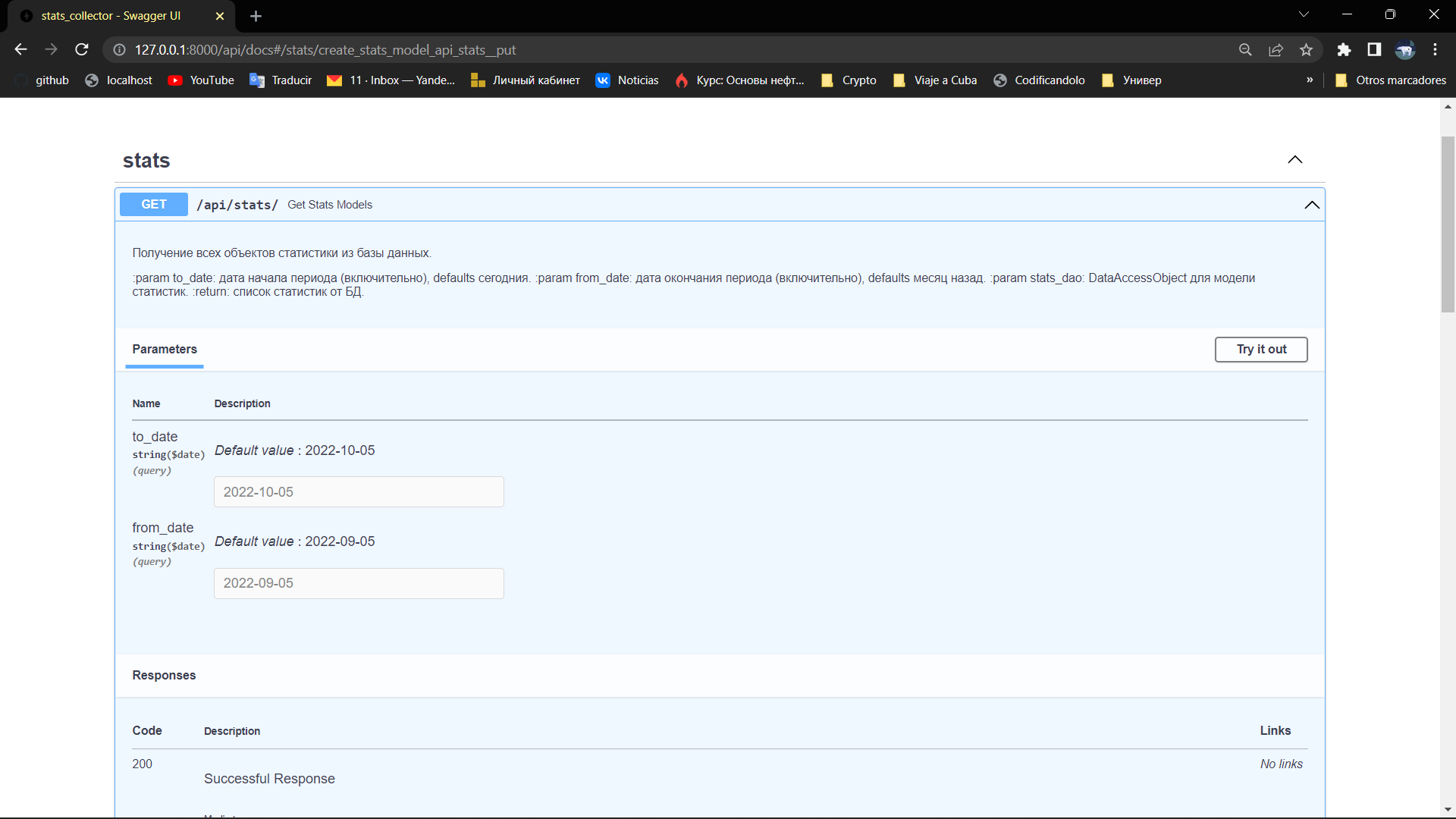Open the tab search dropdown
Screen dimensions: 1456x819
tap(1304, 14)
